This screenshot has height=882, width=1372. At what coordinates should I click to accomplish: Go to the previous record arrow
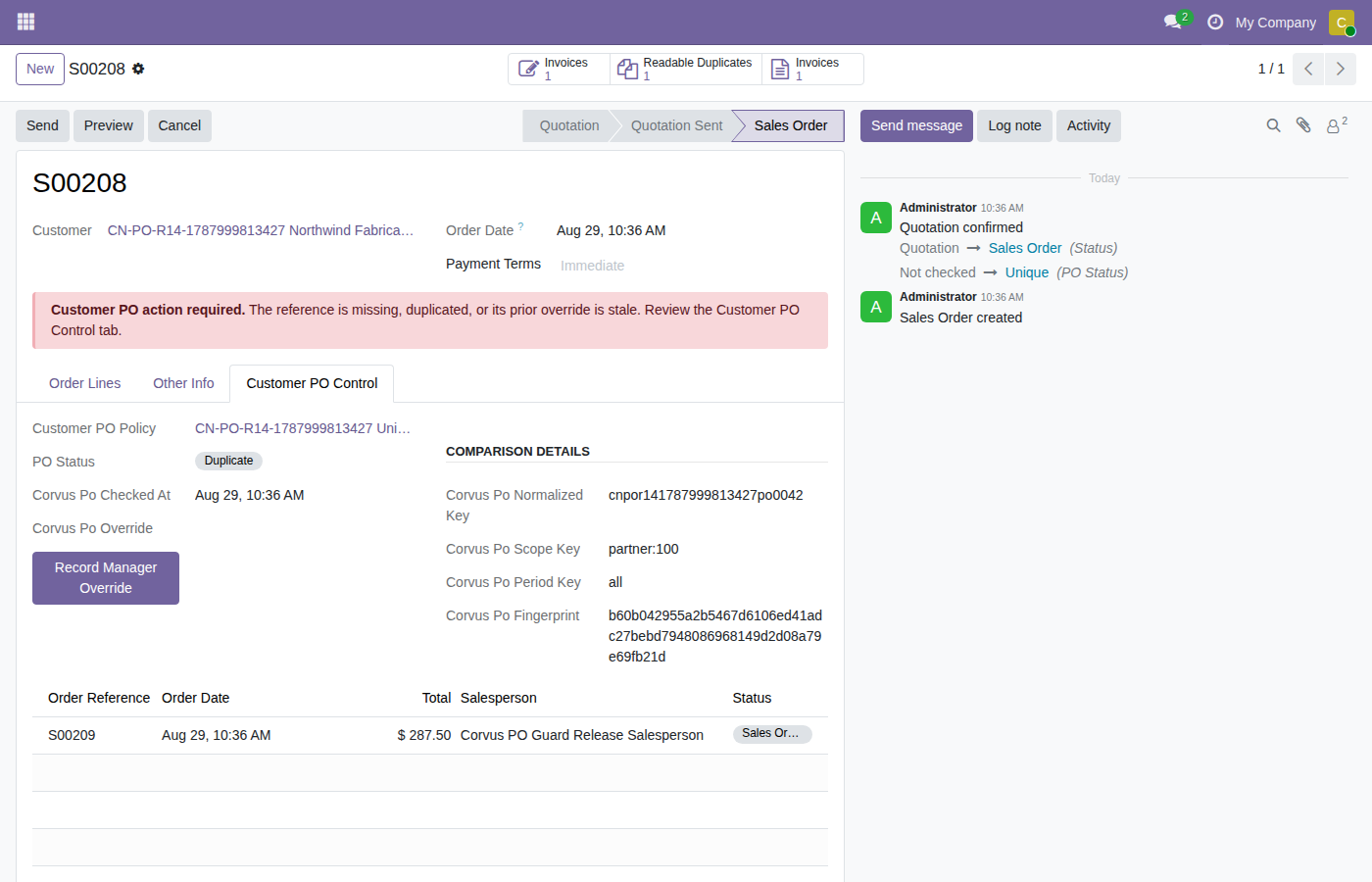click(1308, 69)
